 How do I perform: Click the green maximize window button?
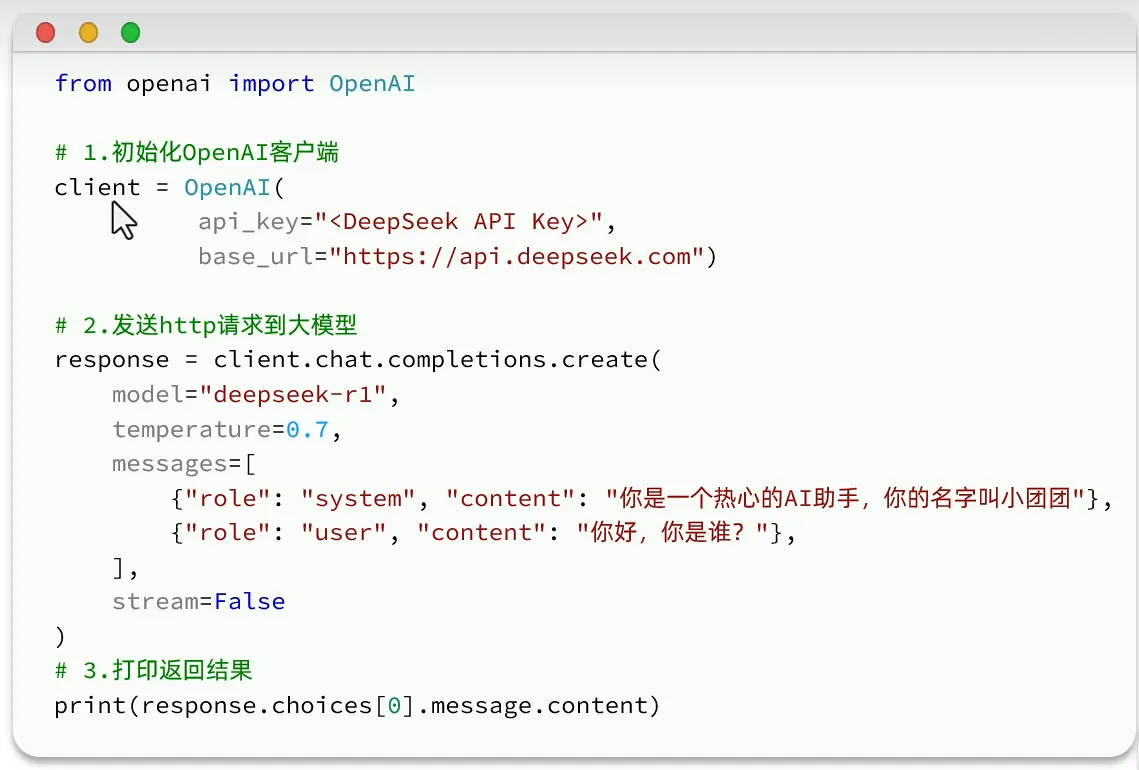click(130, 33)
